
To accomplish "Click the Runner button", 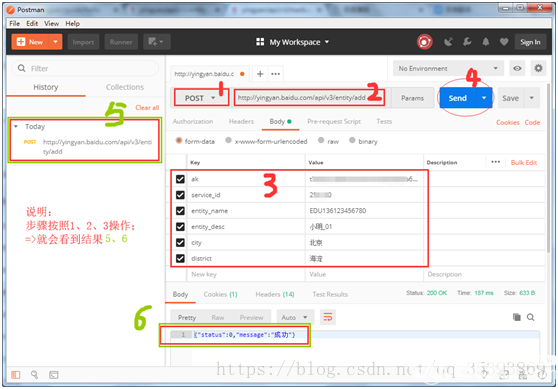I will [121, 42].
